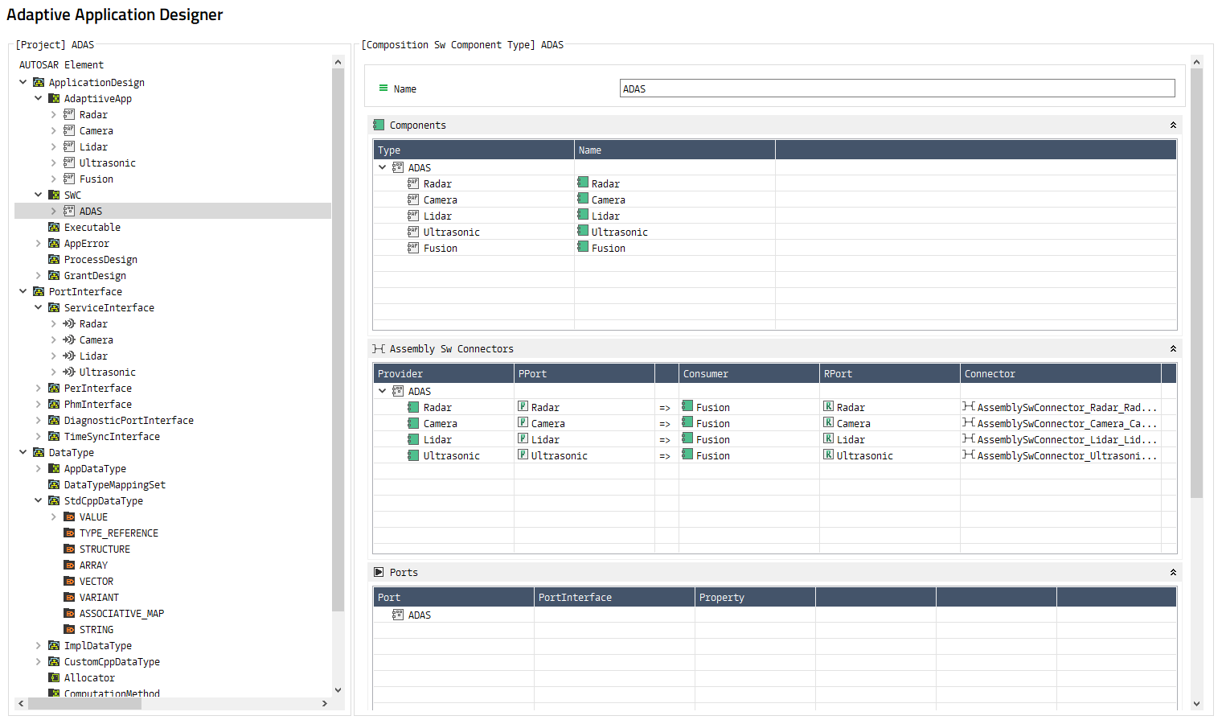Collapse the Ports section

pyautogui.click(x=1172, y=572)
